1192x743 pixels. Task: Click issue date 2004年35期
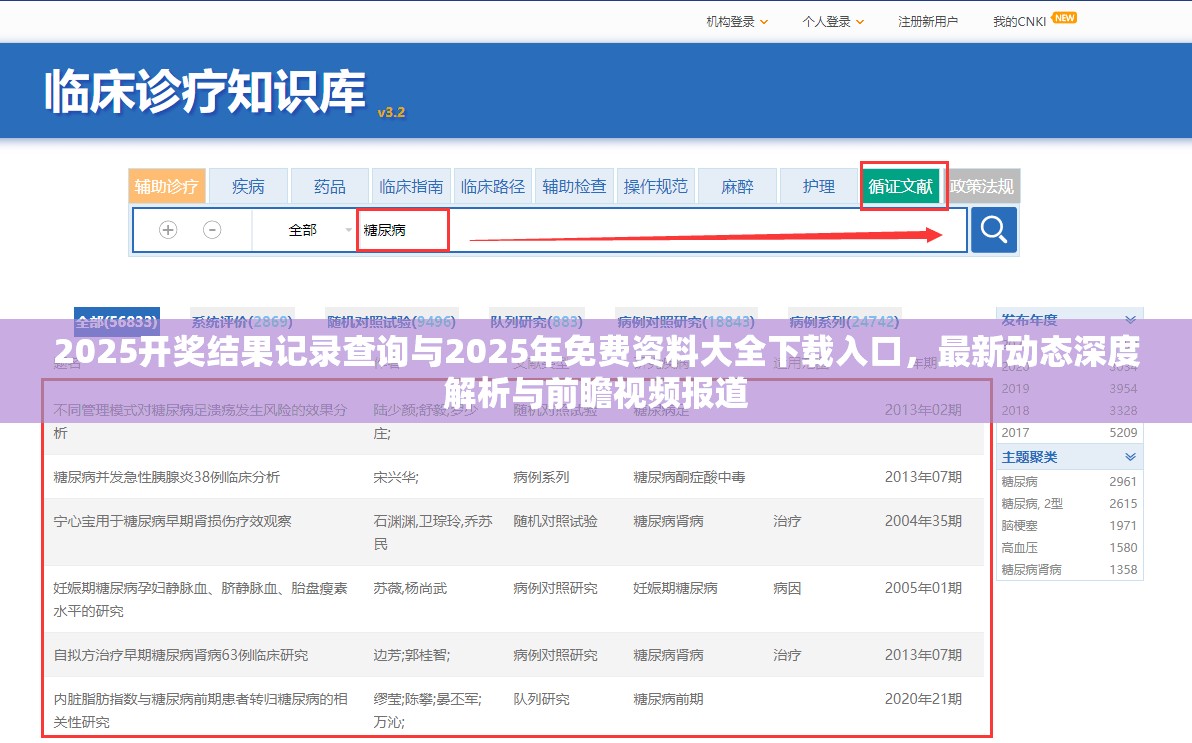tap(923, 522)
